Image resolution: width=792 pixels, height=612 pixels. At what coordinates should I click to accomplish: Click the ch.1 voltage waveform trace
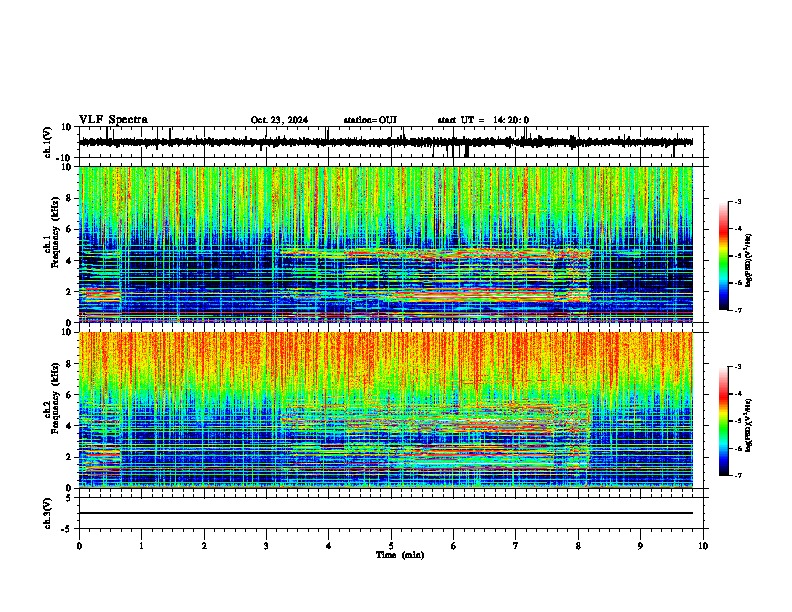tap(386, 142)
